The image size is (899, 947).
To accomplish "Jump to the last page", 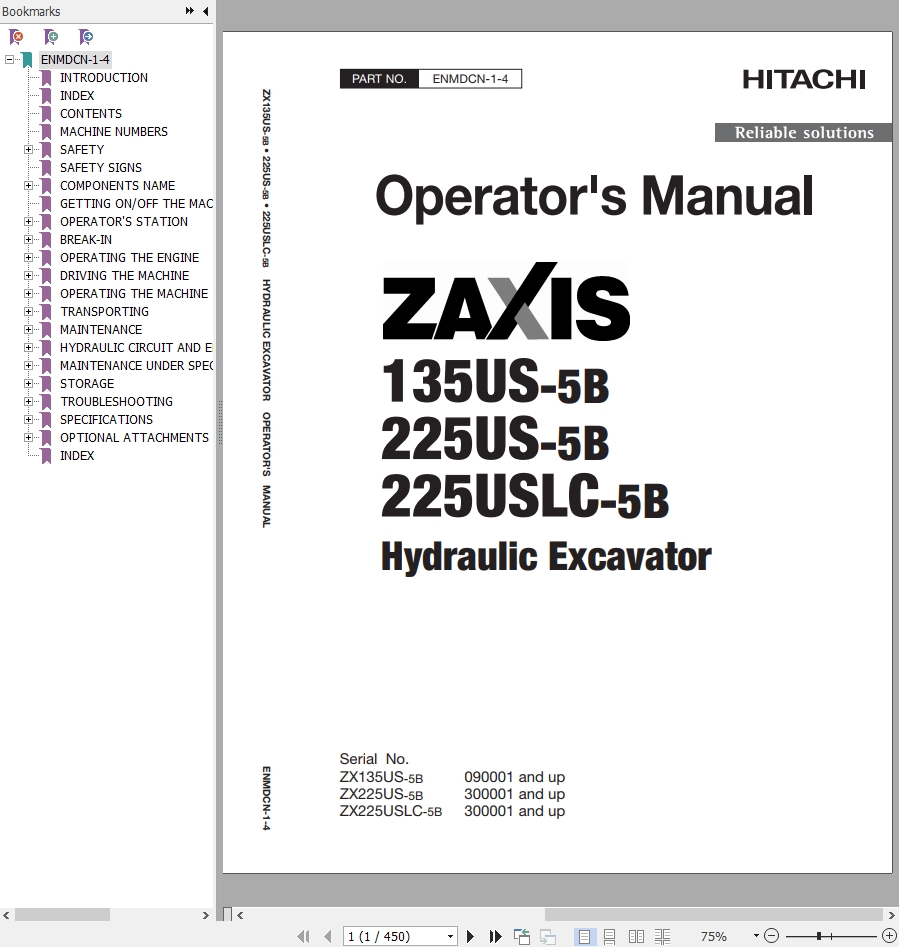I will (495, 936).
